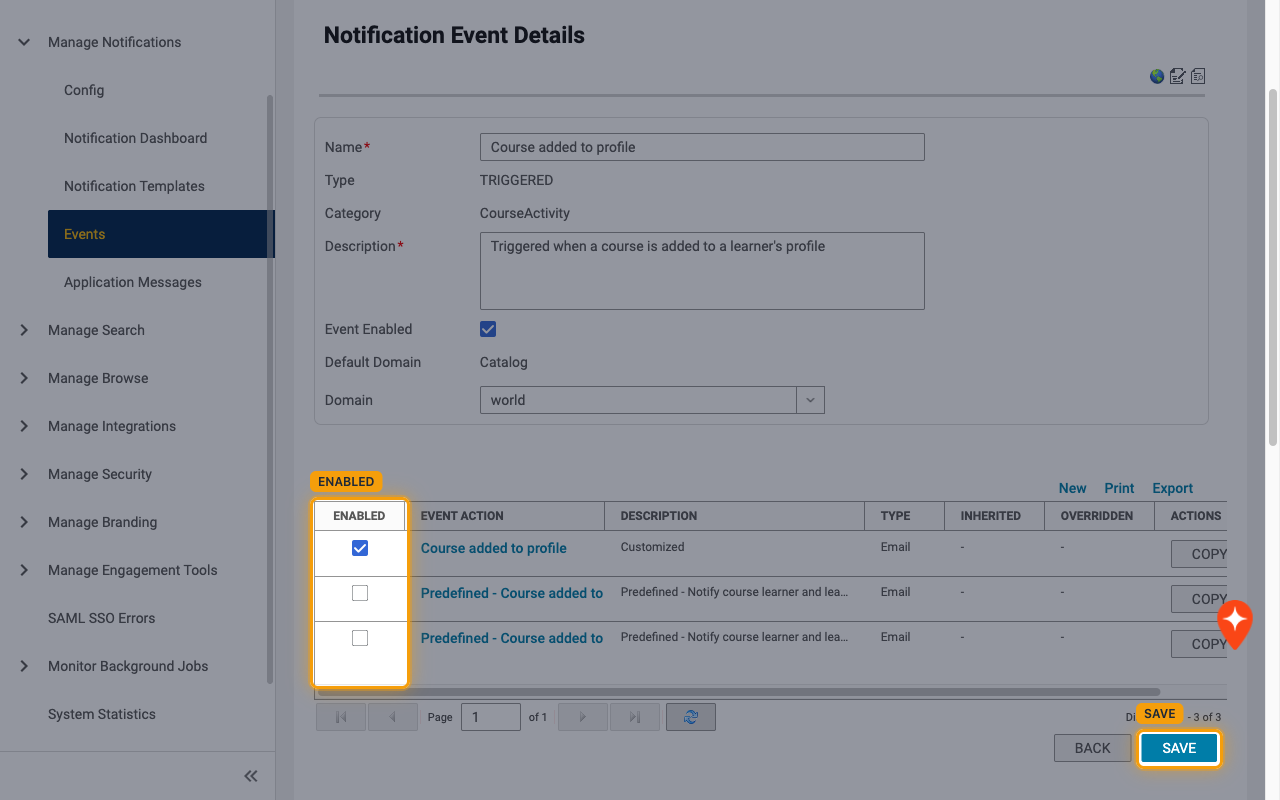Open SAML SSO Errors
The height and width of the screenshot is (800, 1280).
[102, 618]
